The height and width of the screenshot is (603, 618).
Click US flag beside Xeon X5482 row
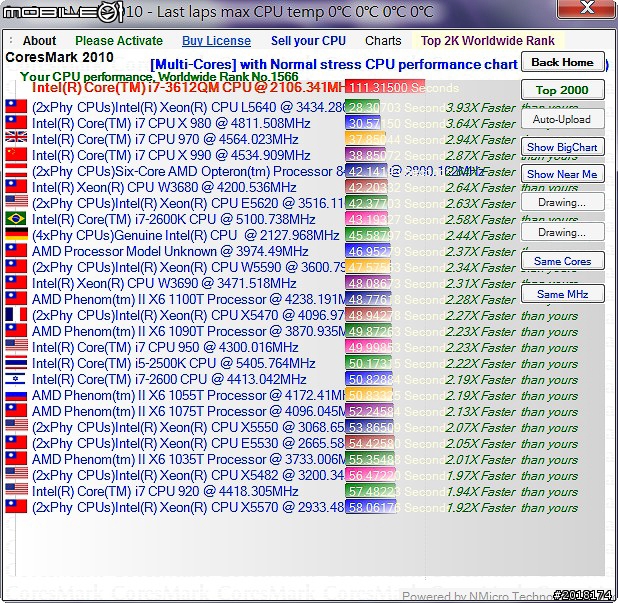(x=16, y=475)
